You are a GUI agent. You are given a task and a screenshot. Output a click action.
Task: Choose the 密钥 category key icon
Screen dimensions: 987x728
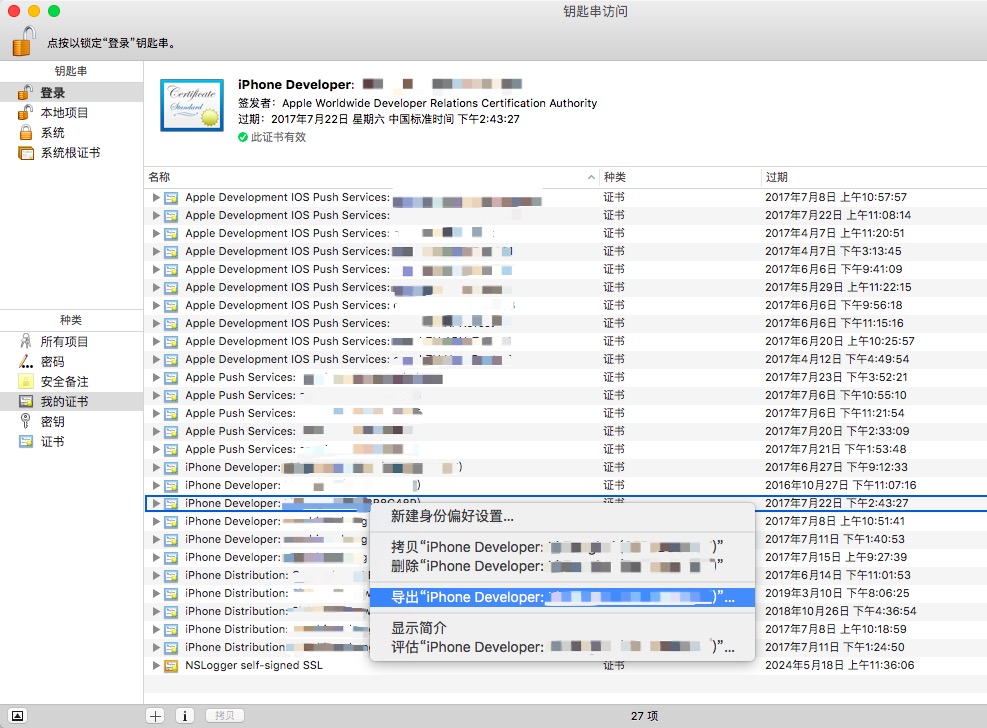point(26,422)
